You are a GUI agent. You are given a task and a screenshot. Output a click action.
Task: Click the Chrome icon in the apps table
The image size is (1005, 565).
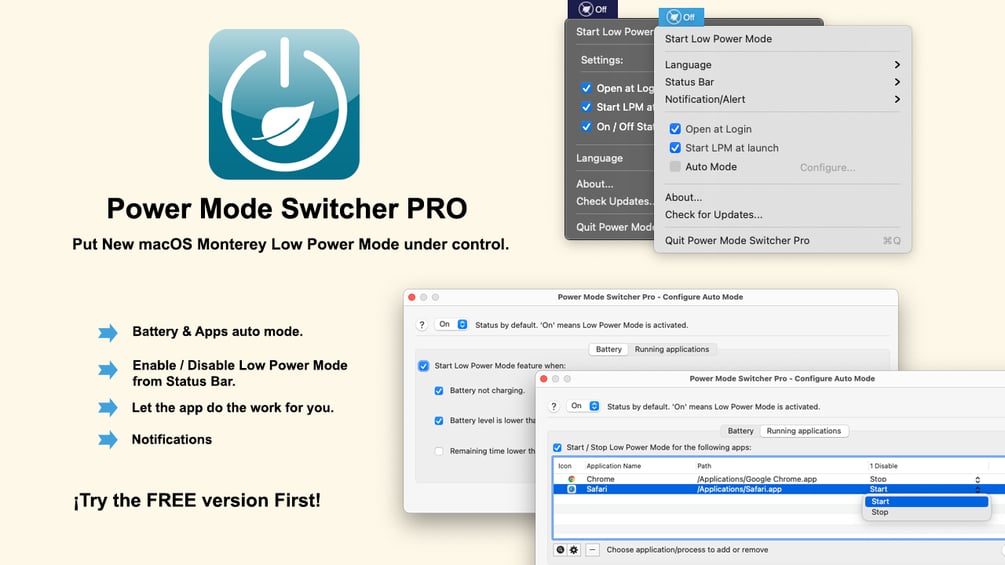point(571,479)
